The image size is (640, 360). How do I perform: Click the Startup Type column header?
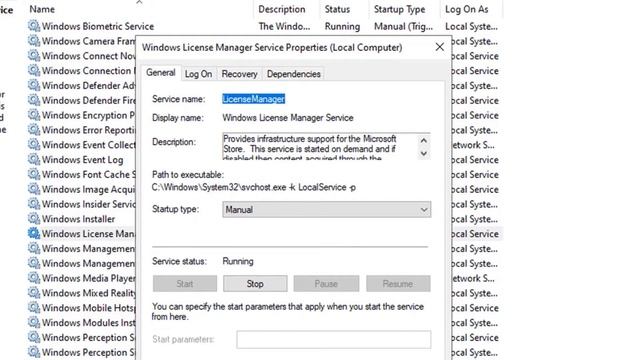[400, 9]
